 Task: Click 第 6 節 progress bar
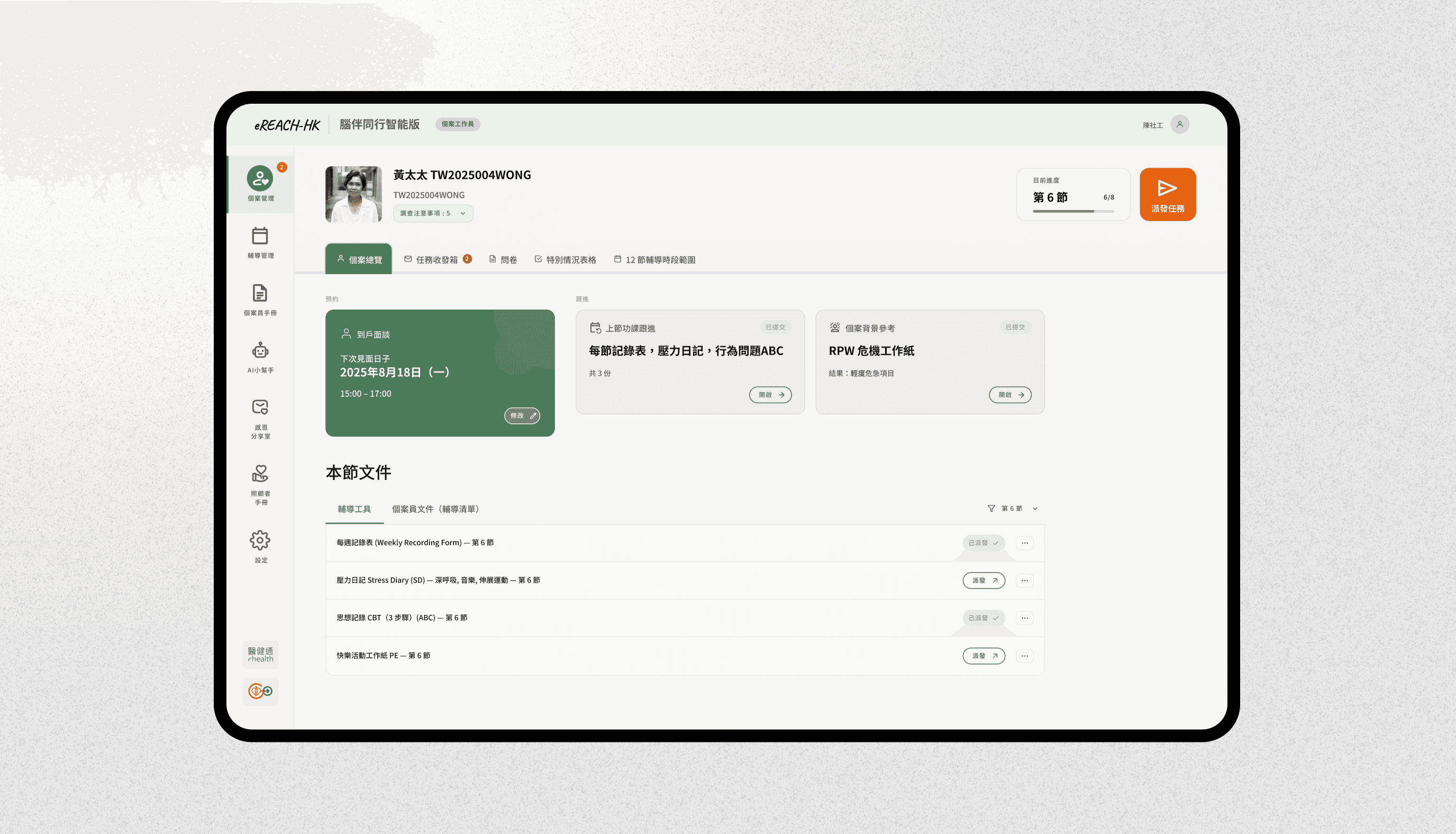pyautogui.click(x=1073, y=211)
